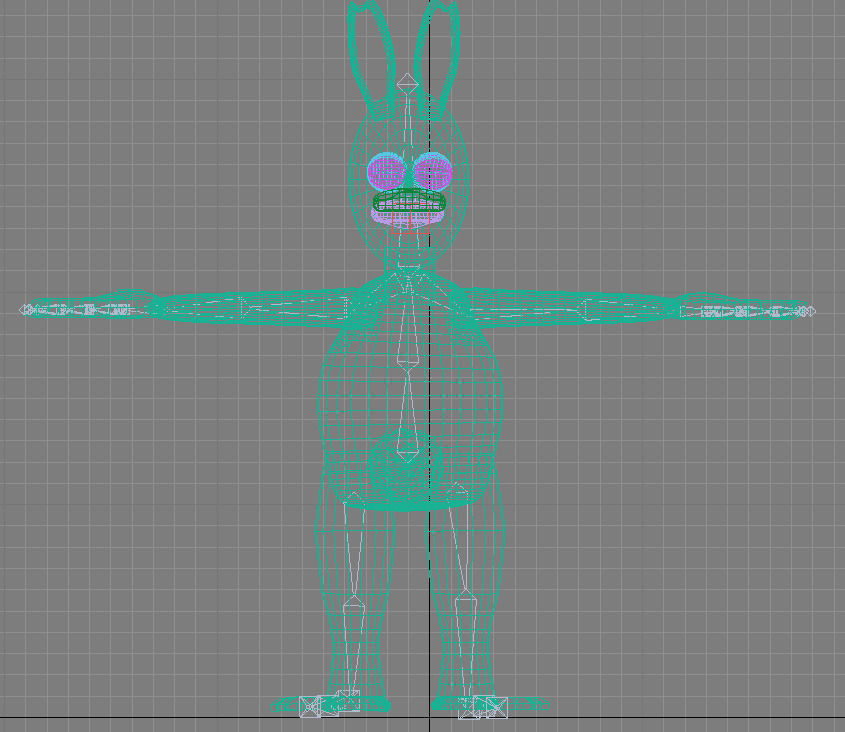Select the thigh bone of the left-side leg

click(354, 544)
